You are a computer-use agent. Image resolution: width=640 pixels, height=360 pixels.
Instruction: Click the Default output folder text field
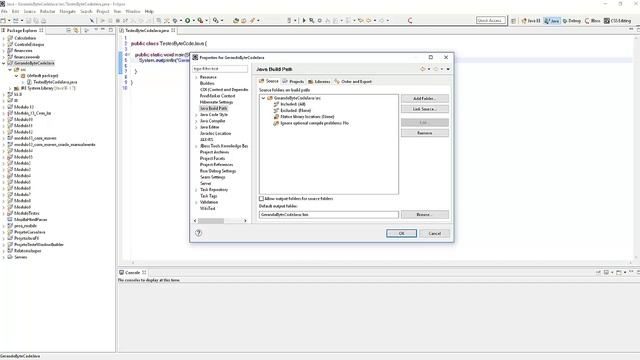[x=329, y=214]
